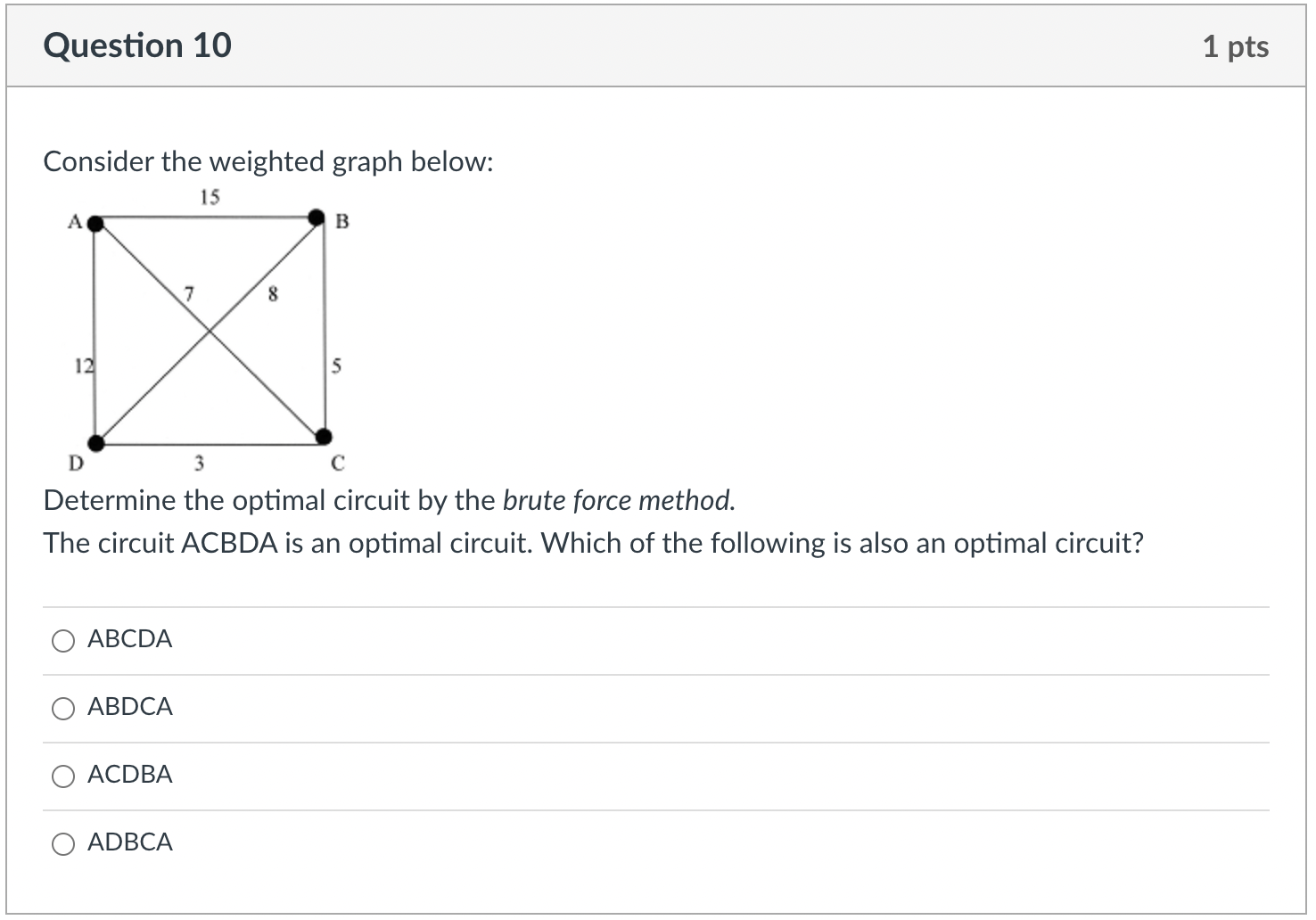The image size is (1316, 920).
Task: Select the ADBCA answer radio button
Action: (62, 843)
